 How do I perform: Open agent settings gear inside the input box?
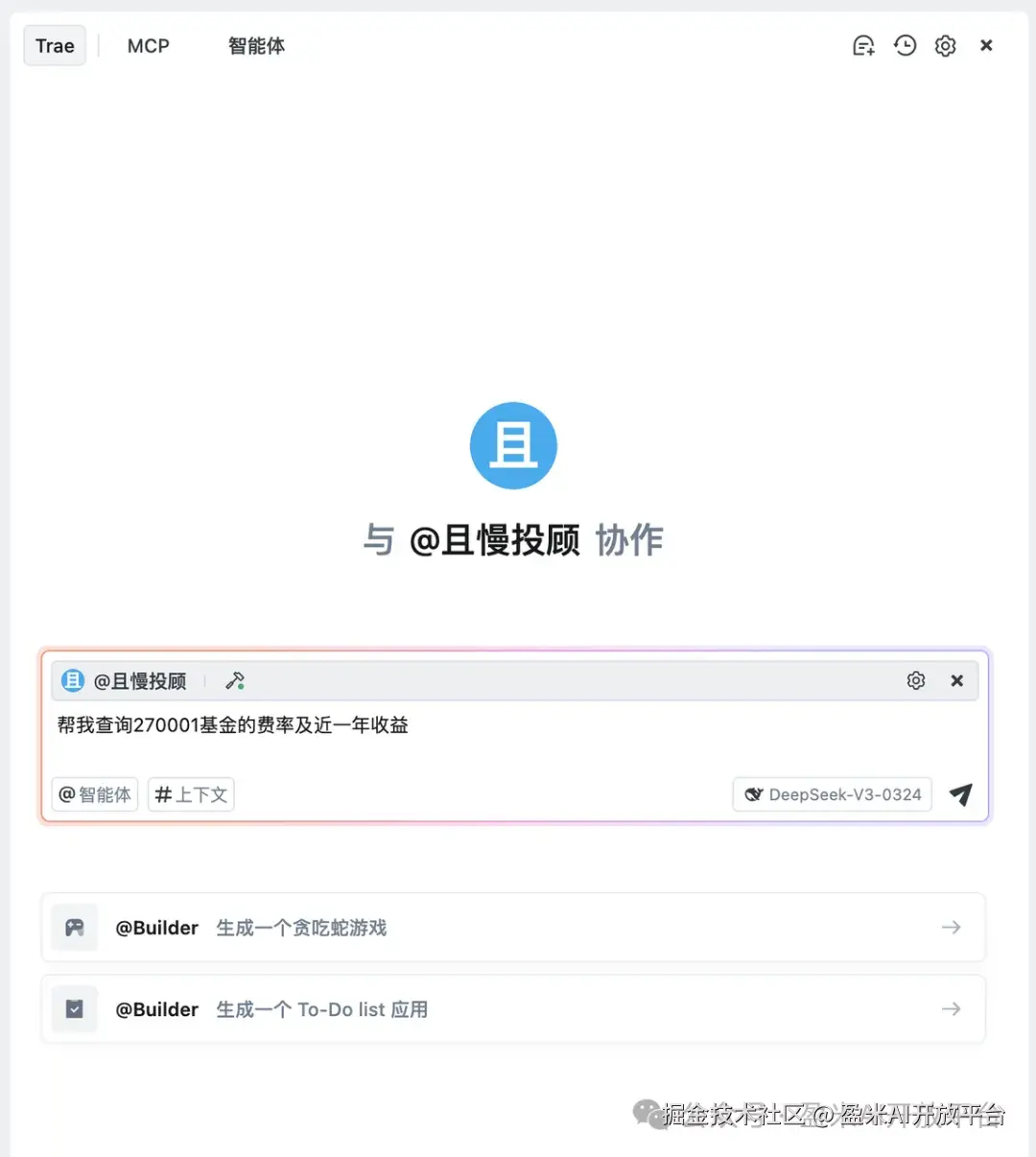[915, 680]
